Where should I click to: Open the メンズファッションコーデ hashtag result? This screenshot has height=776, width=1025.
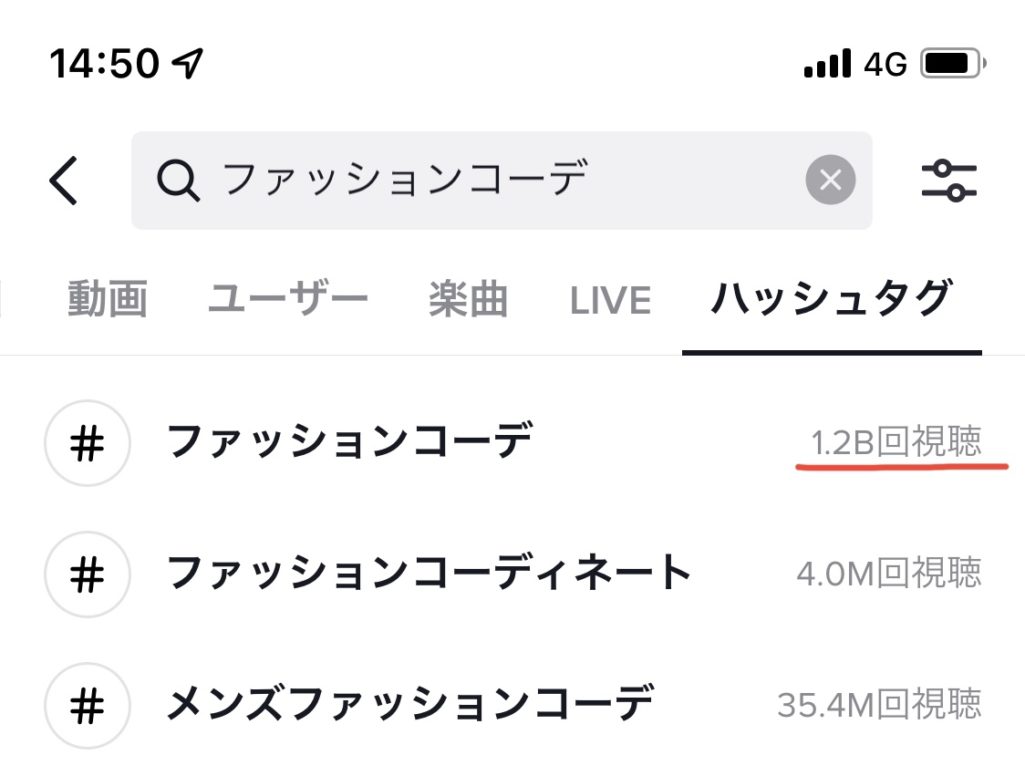click(512, 705)
